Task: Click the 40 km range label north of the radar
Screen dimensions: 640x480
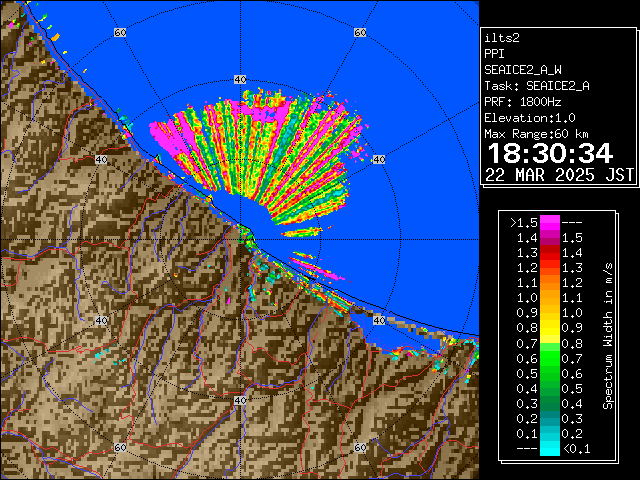Action: pos(240,80)
